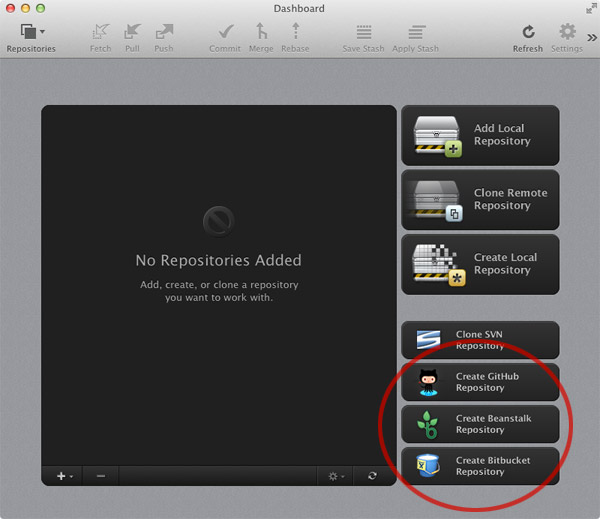Select Clone SVN Repository
The width and height of the screenshot is (600, 519).
480,340
